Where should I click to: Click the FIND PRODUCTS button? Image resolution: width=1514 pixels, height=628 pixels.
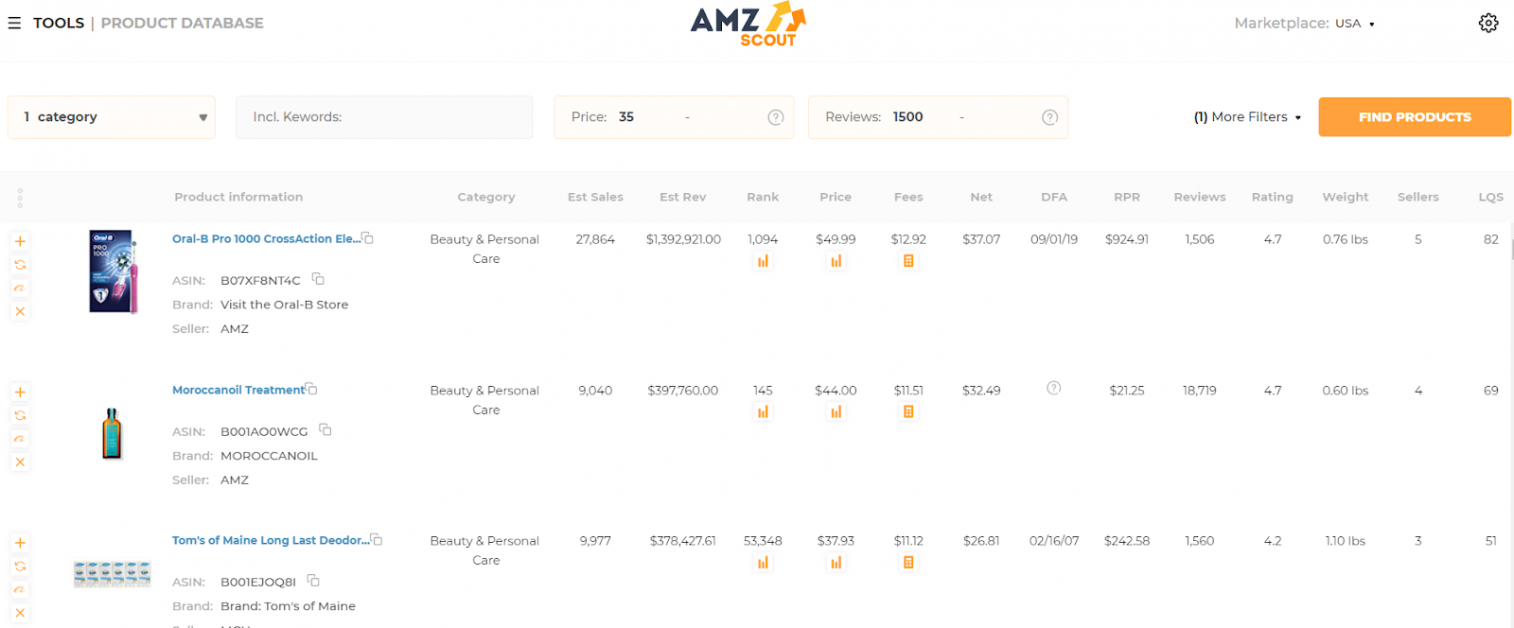[x=1414, y=117]
